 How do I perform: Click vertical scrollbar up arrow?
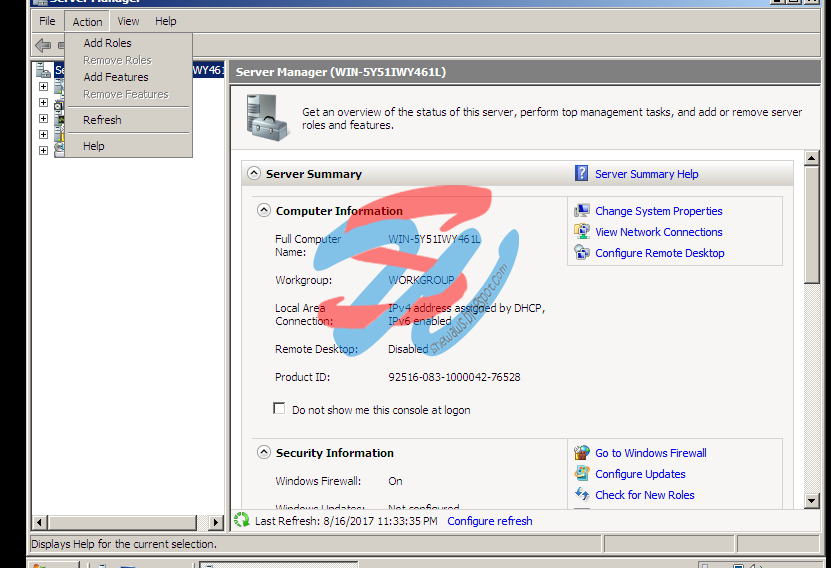pos(811,158)
